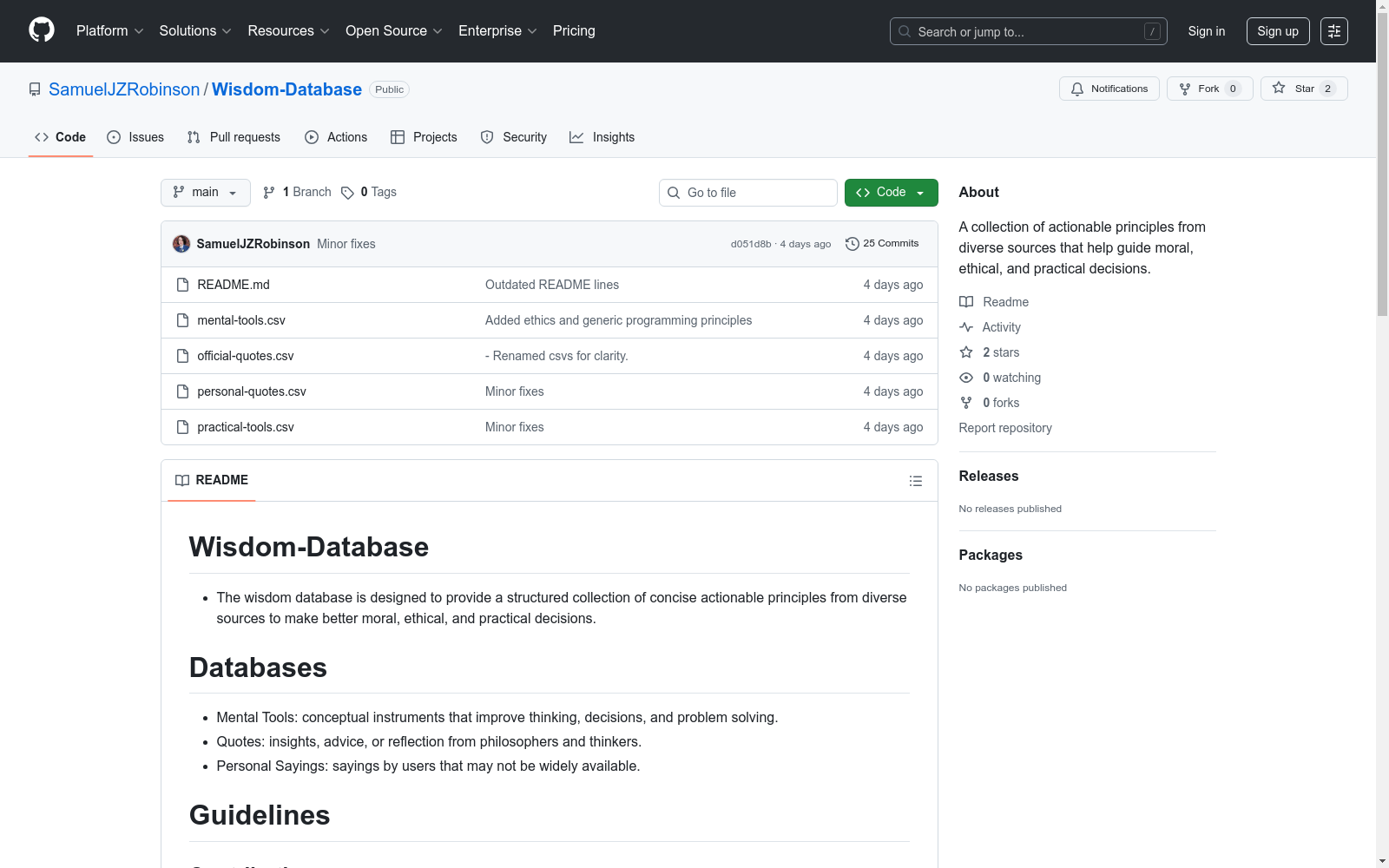1389x868 pixels.
Task: Open 'Added ethics and generic programming principles' commit
Action: point(619,320)
